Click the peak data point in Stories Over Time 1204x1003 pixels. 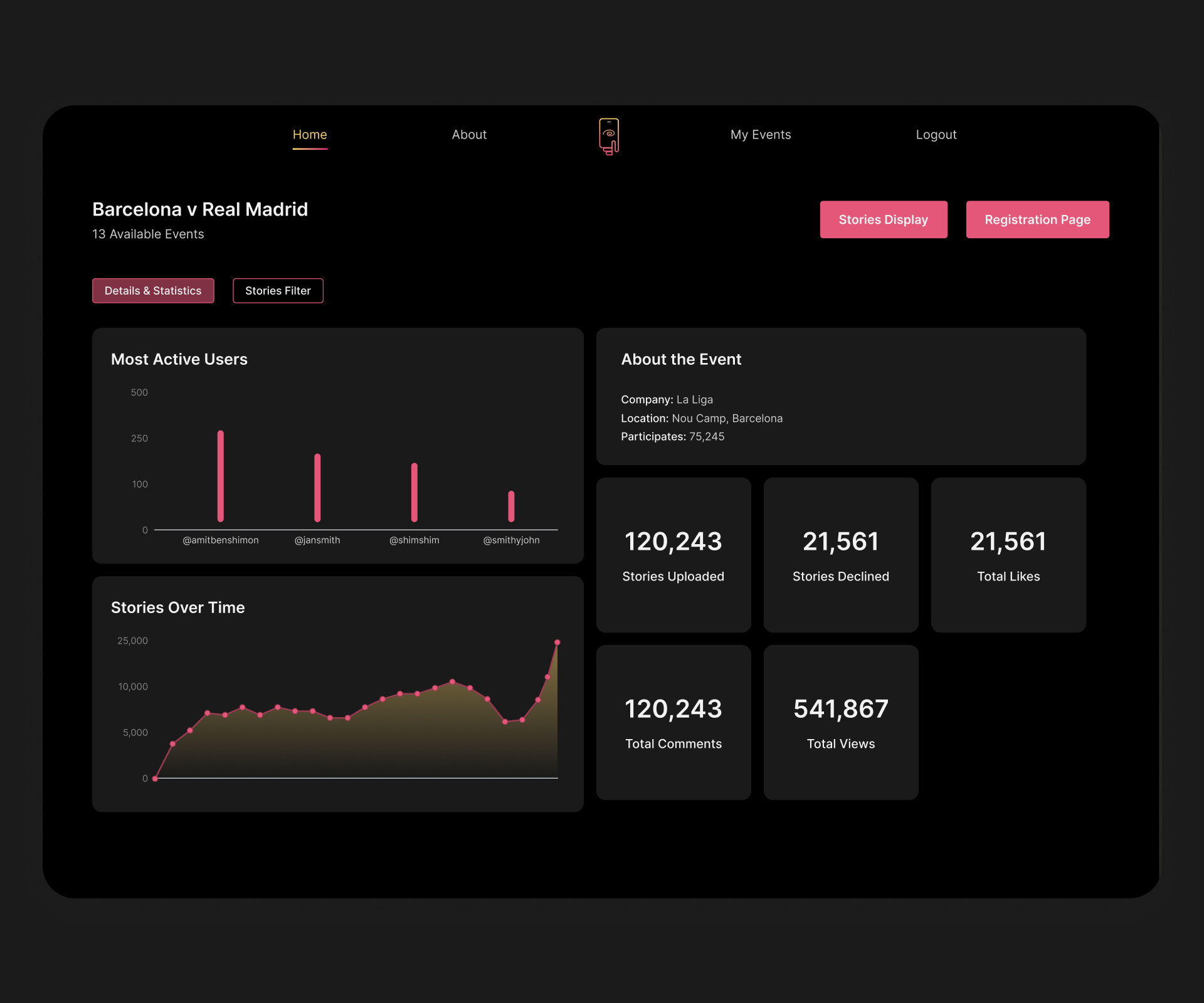(x=557, y=642)
